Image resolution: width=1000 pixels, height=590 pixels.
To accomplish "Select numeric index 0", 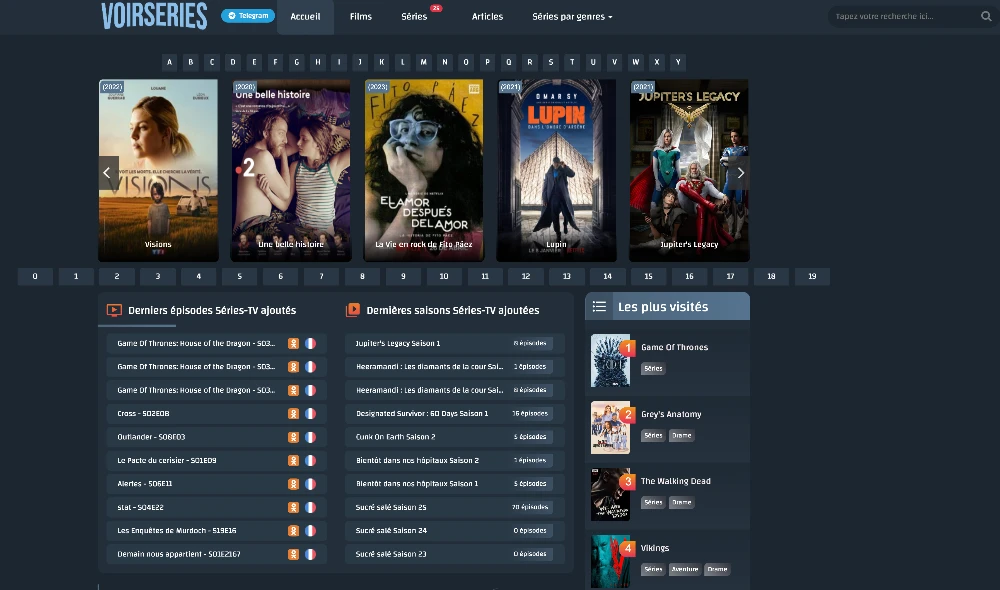I will tap(35, 276).
